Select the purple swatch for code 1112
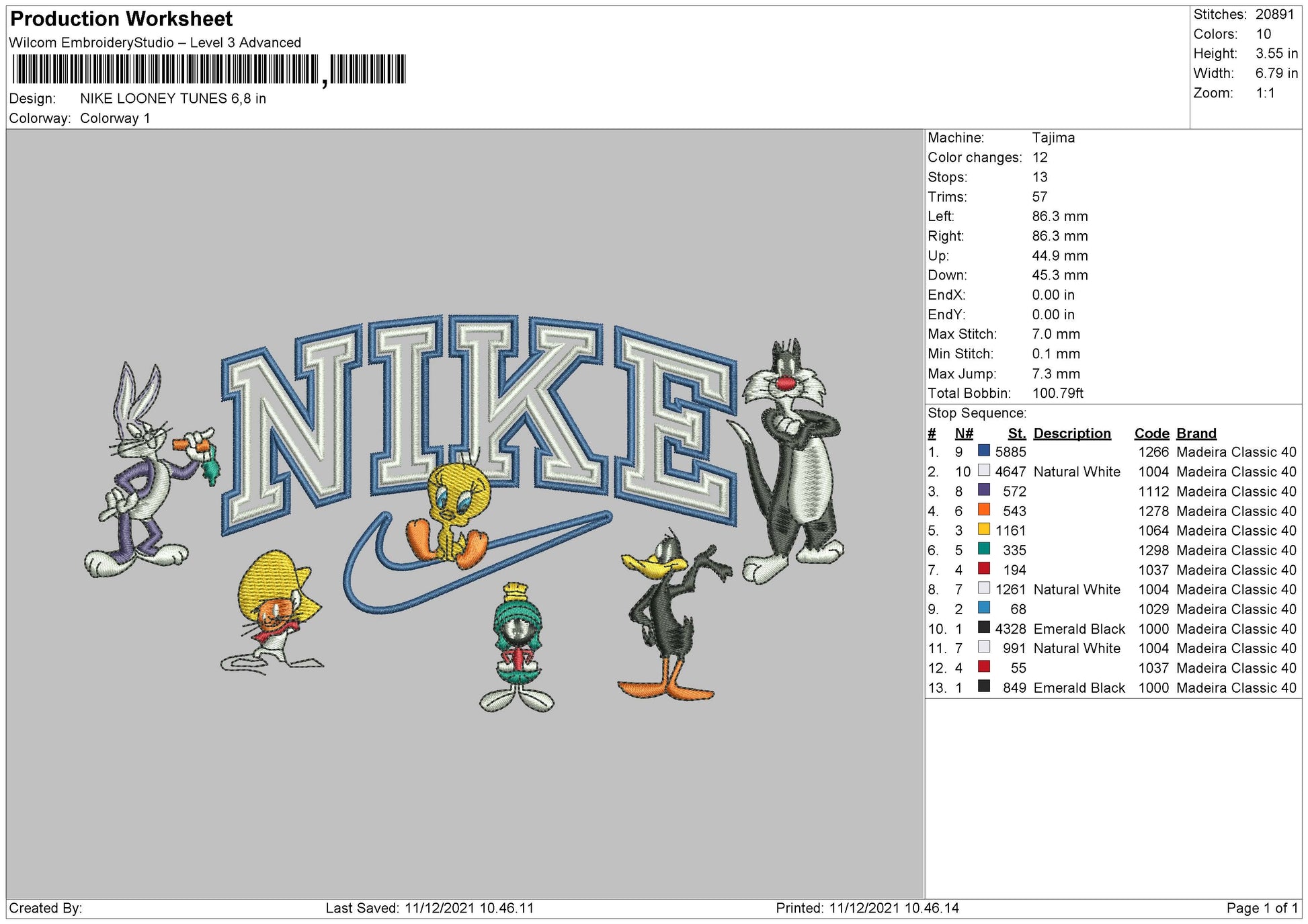This screenshot has height=924, width=1308. 983,490
